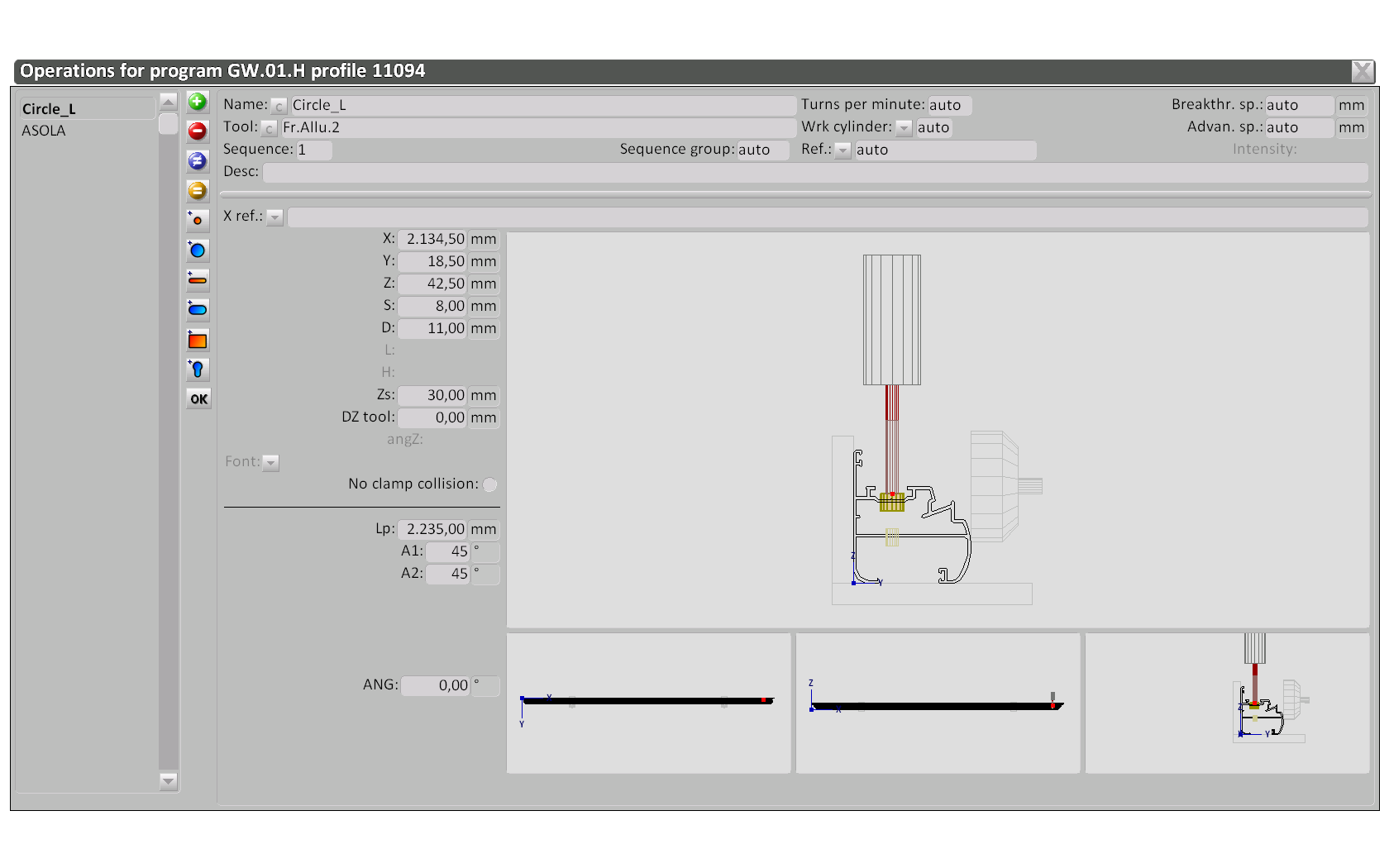Add a keyhole shape operation

198,369
